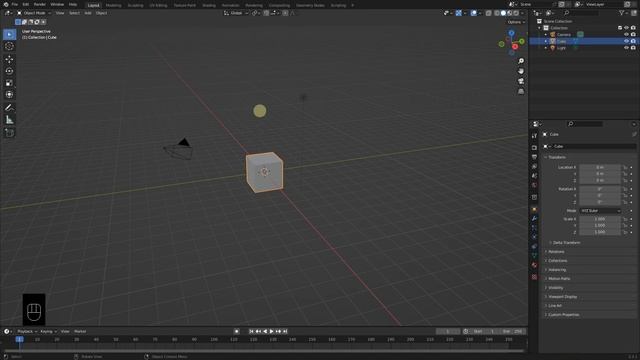Open the World properties tab icon

(x=534, y=185)
